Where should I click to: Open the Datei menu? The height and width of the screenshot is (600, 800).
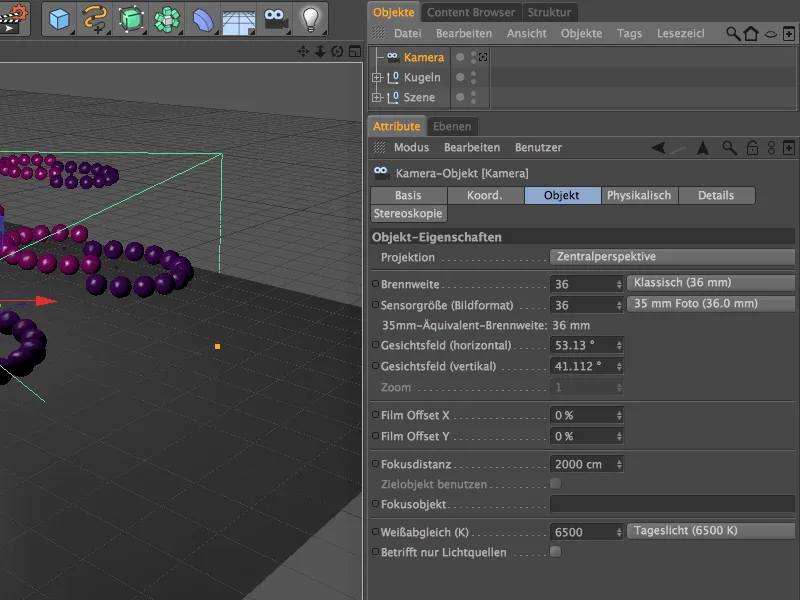tap(408, 34)
